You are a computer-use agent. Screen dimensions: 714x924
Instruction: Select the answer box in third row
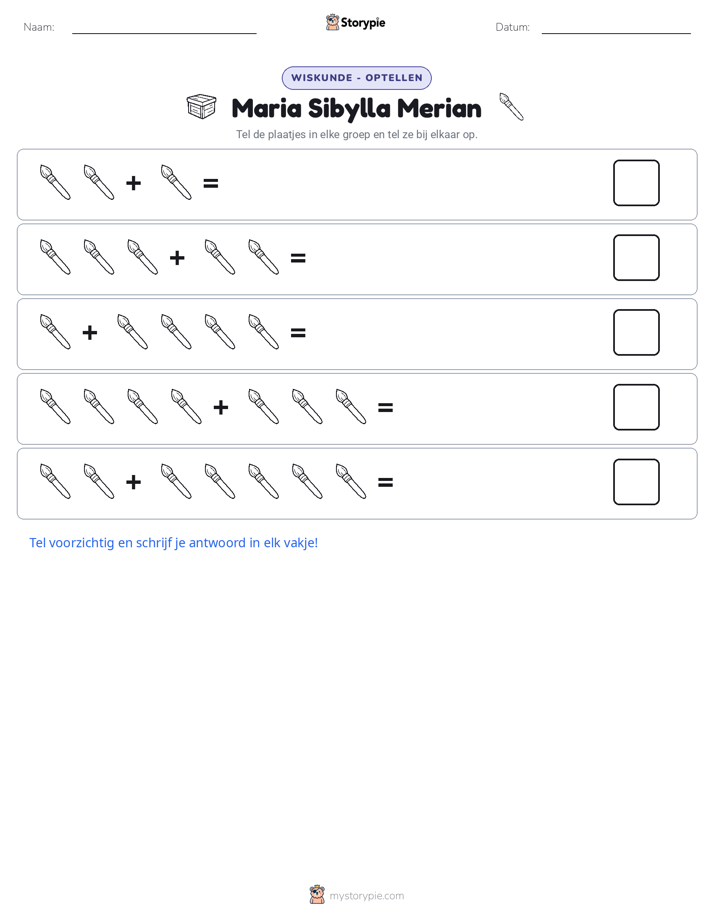tap(636, 332)
